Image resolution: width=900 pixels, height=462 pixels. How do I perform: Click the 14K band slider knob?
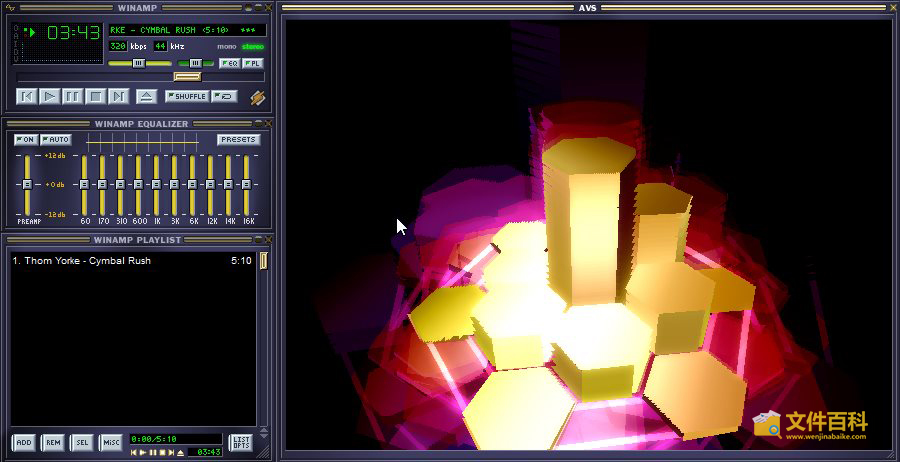pos(228,184)
